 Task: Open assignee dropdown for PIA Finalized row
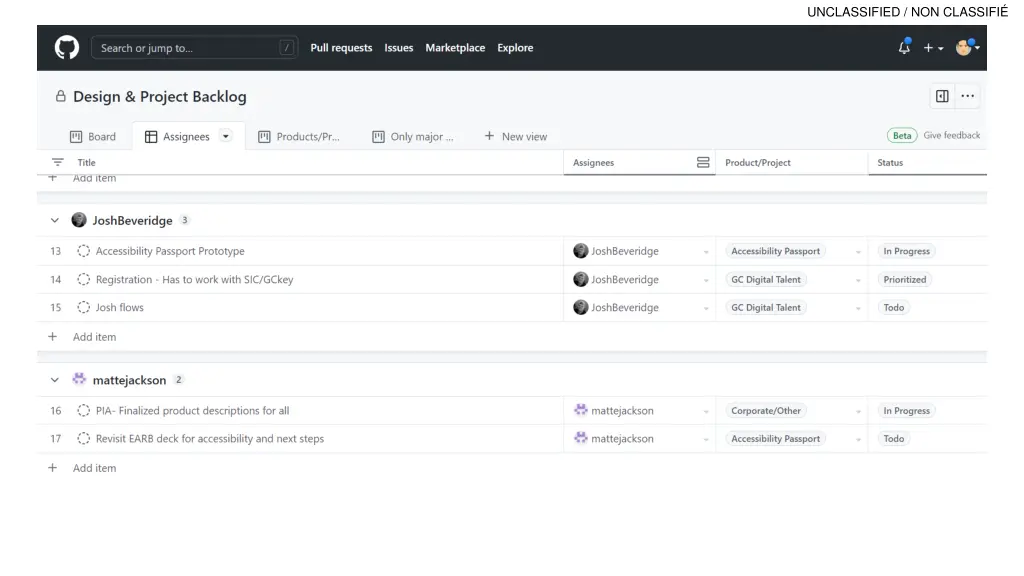pos(706,411)
